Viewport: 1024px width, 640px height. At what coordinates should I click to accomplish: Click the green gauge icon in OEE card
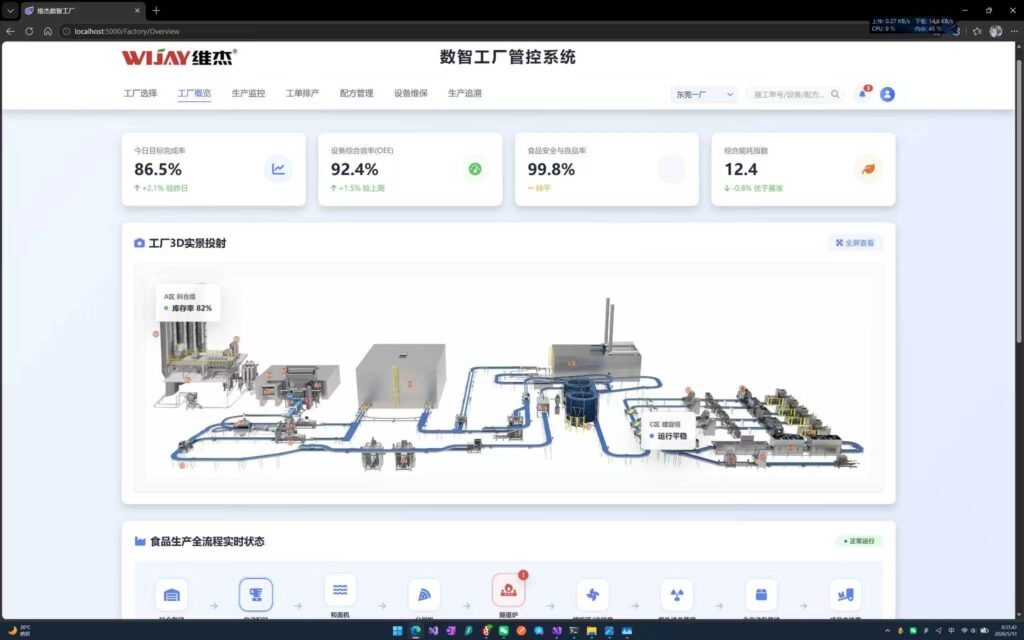point(475,169)
